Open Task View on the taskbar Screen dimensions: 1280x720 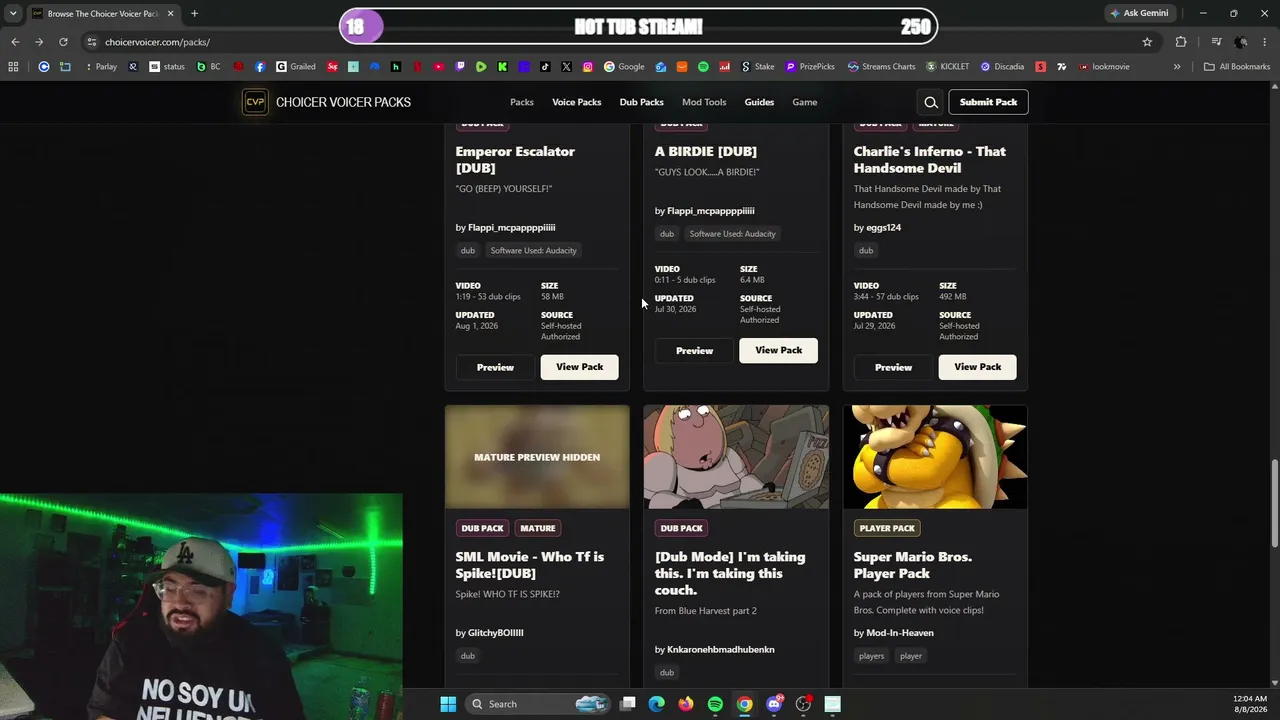[x=627, y=704]
